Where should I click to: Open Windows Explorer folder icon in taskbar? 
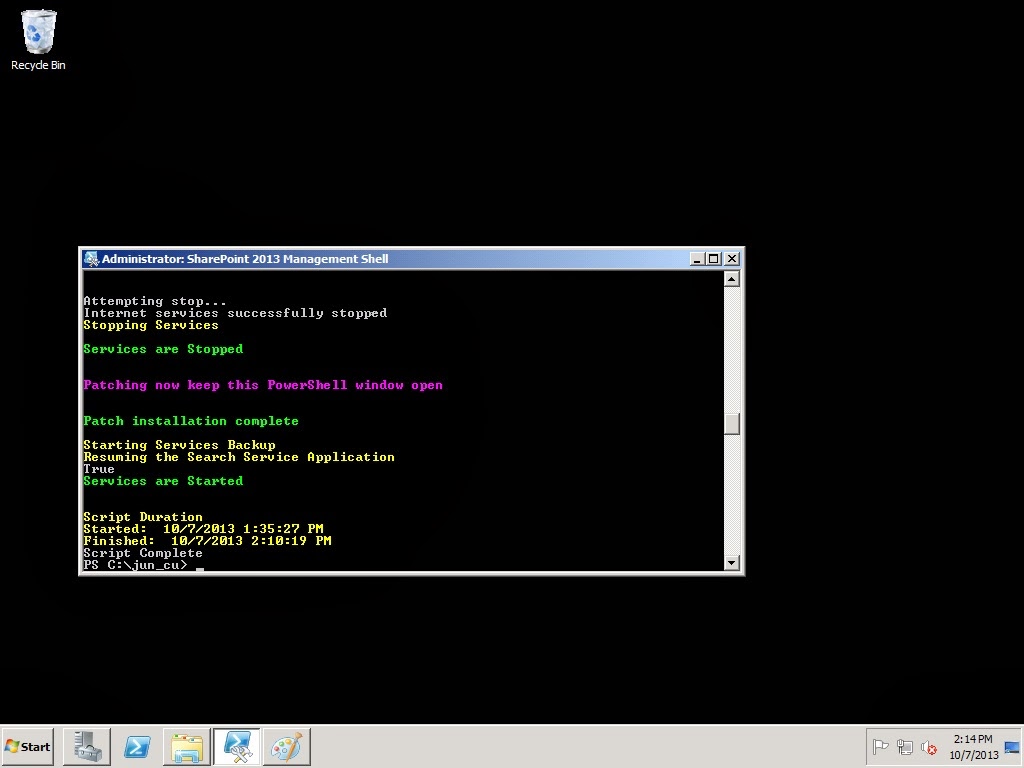(187, 747)
